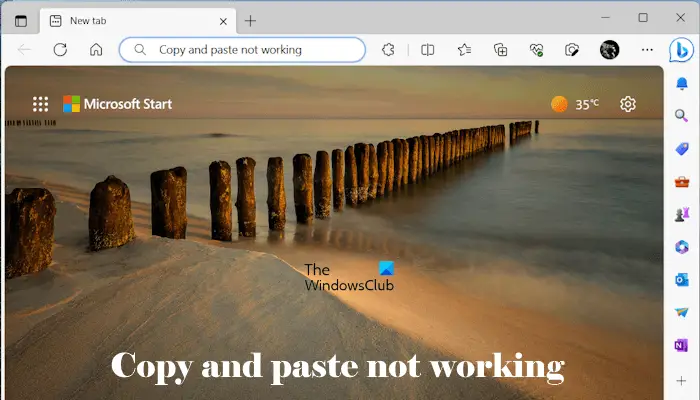This screenshot has width=700, height=400.
Task: Maximize the browser window
Action: [x=643, y=17]
